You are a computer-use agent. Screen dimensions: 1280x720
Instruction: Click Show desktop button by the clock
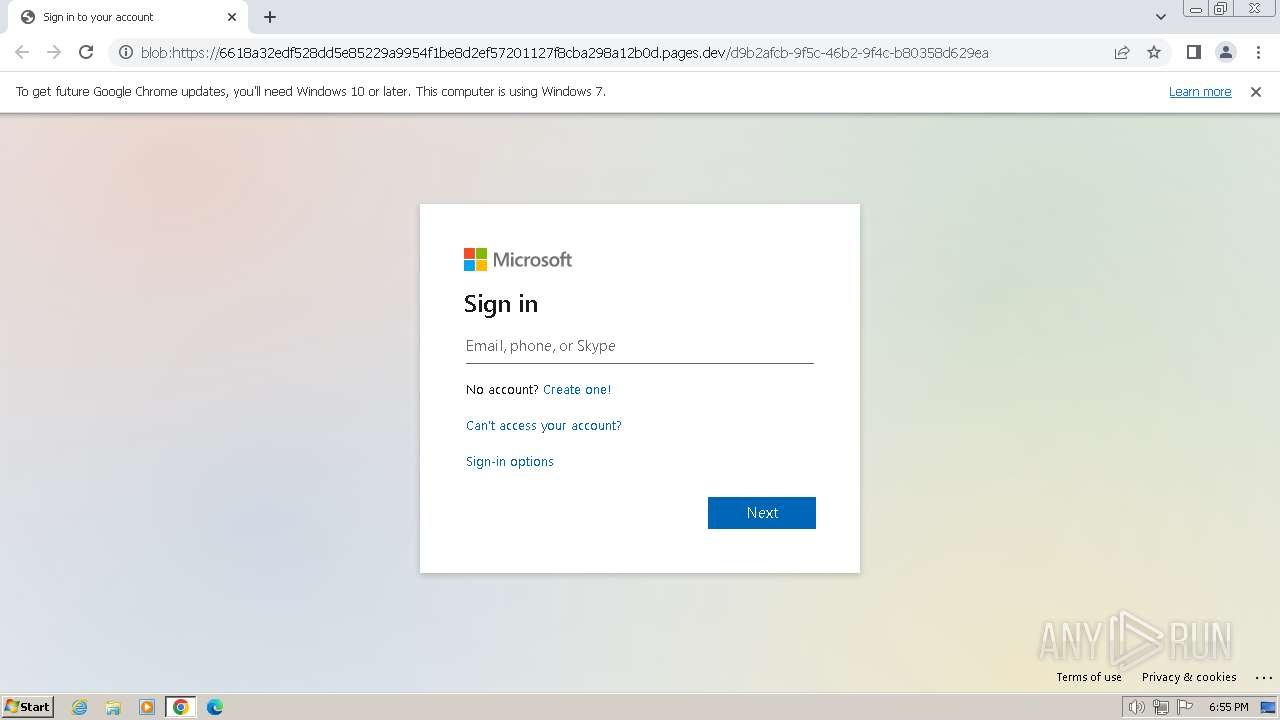[x=1268, y=707]
